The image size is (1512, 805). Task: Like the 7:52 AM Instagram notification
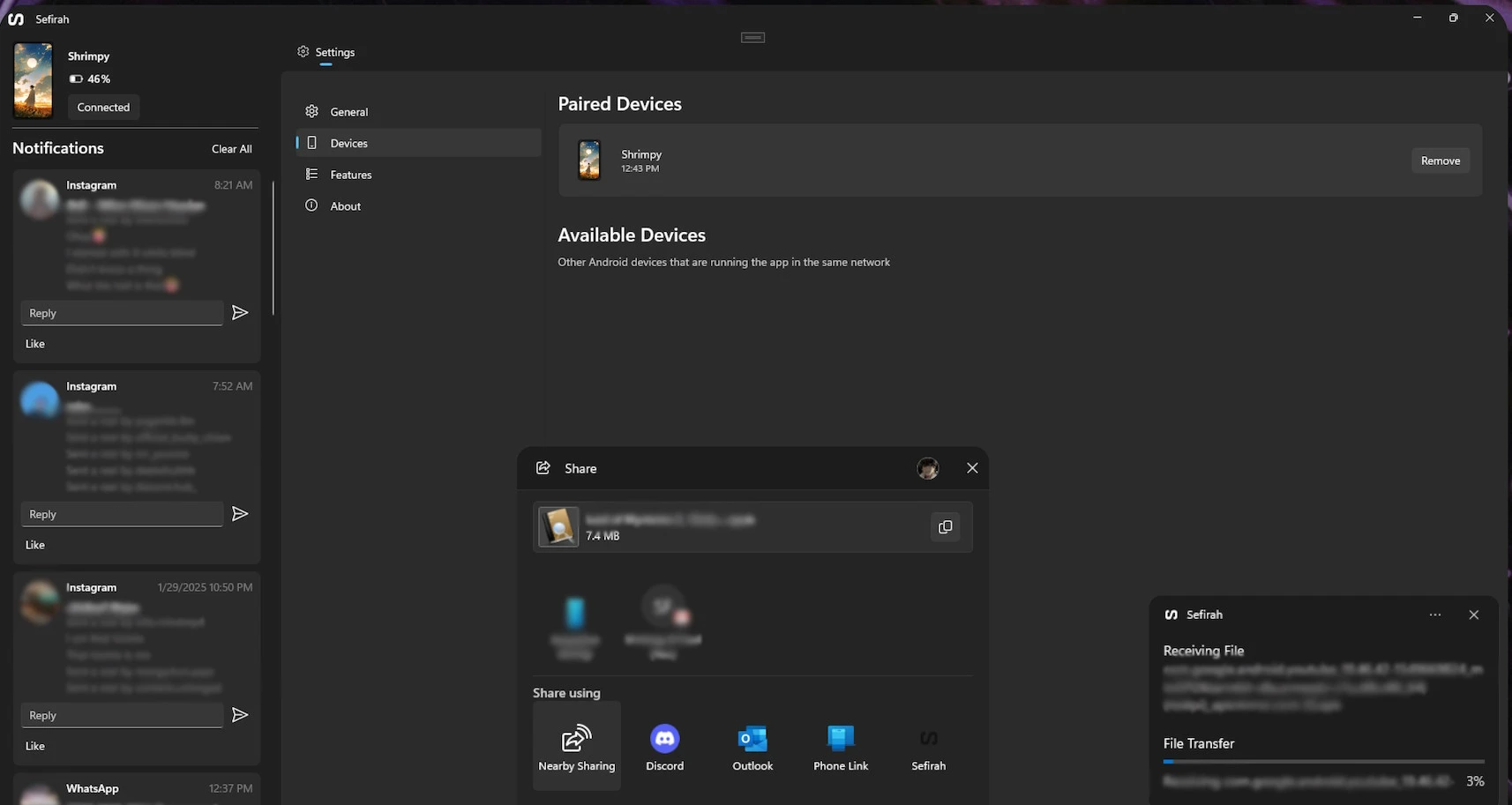pos(35,545)
